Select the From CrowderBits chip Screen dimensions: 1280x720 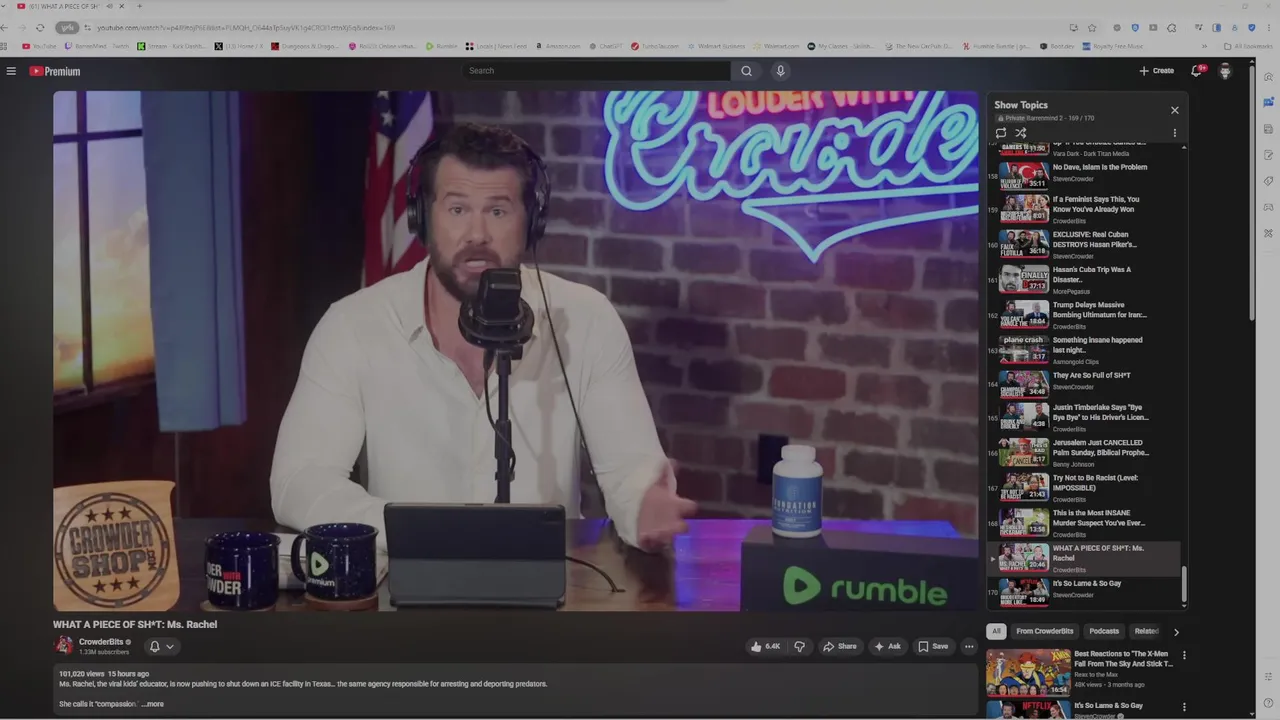click(x=1045, y=631)
